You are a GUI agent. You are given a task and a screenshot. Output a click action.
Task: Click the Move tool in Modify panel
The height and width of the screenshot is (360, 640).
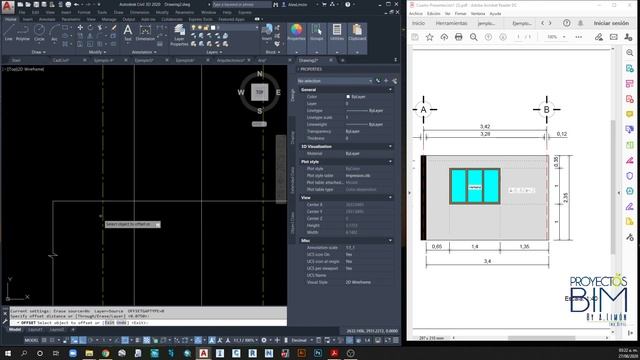coord(80,27)
